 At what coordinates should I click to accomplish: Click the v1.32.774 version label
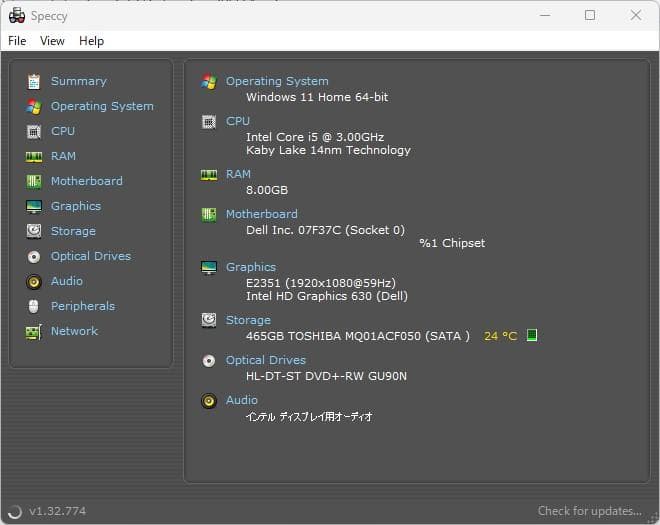click(57, 511)
